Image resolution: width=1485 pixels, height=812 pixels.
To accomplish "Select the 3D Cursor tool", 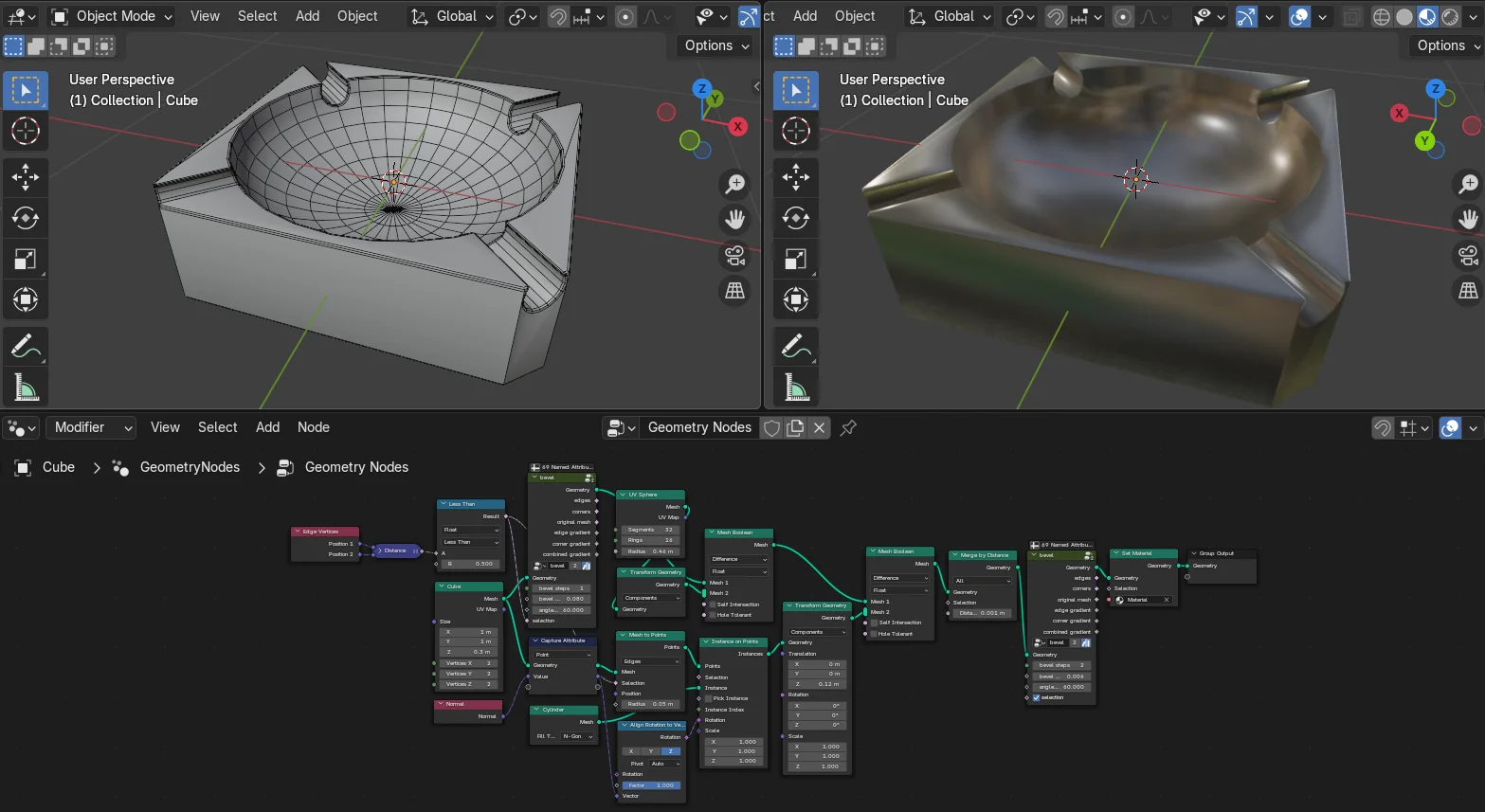I will [26, 130].
